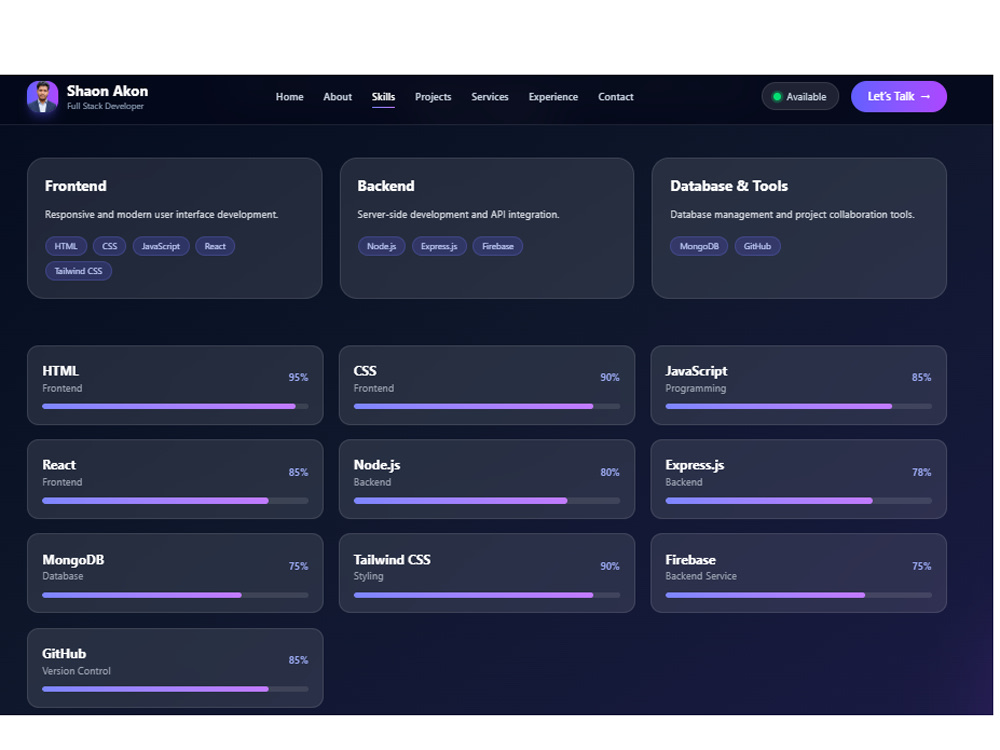Image resolution: width=1000 pixels, height=750 pixels.
Task: Click the HTML tag in Frontend card
Action: coord(66,246)
